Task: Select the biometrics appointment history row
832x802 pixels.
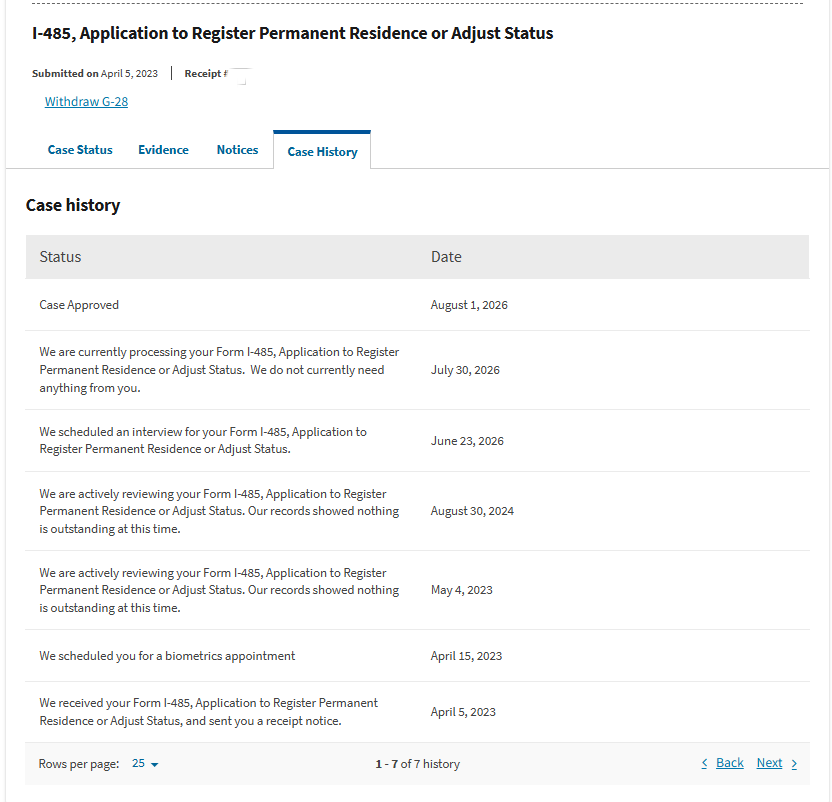Action: 417,656
